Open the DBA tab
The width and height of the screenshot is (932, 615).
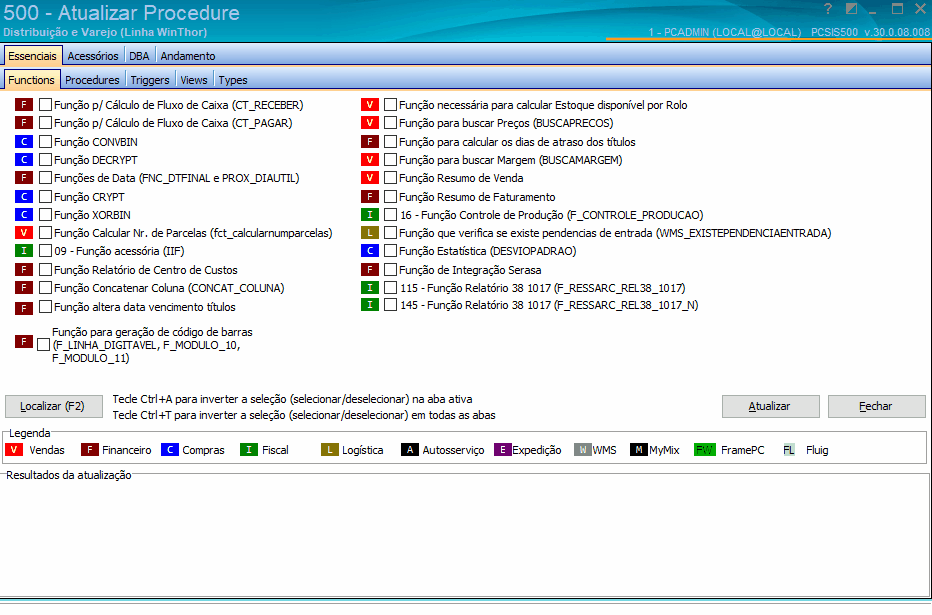point(139,56)
